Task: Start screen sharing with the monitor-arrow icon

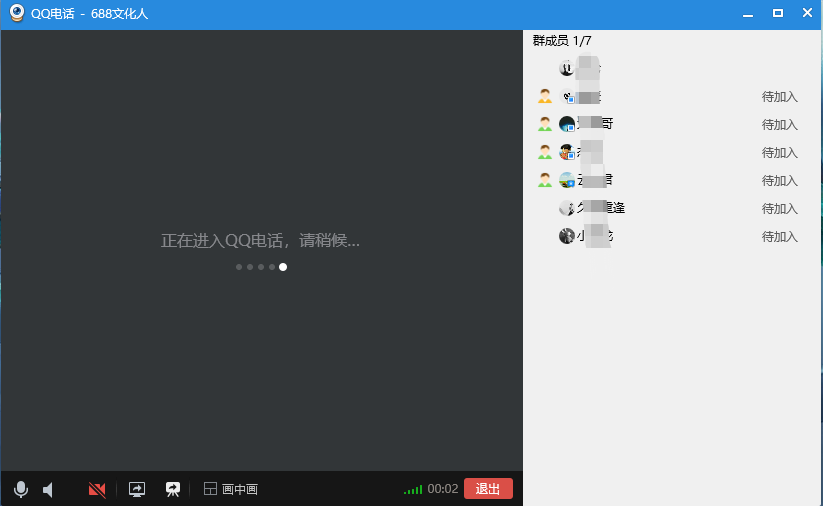Action: [137, 490]
